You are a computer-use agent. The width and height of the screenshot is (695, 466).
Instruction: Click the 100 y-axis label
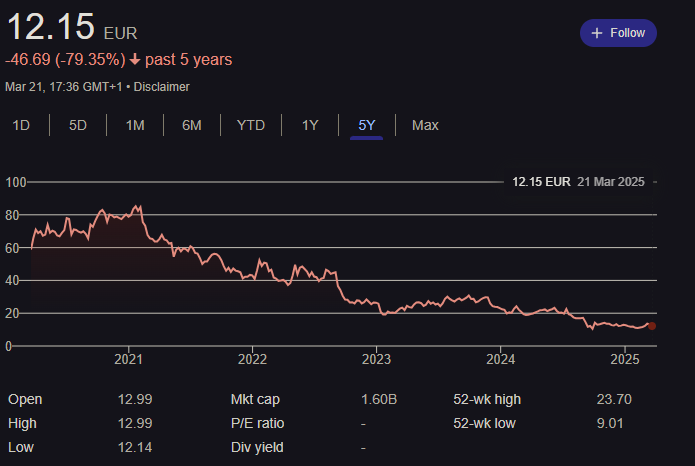16,182
